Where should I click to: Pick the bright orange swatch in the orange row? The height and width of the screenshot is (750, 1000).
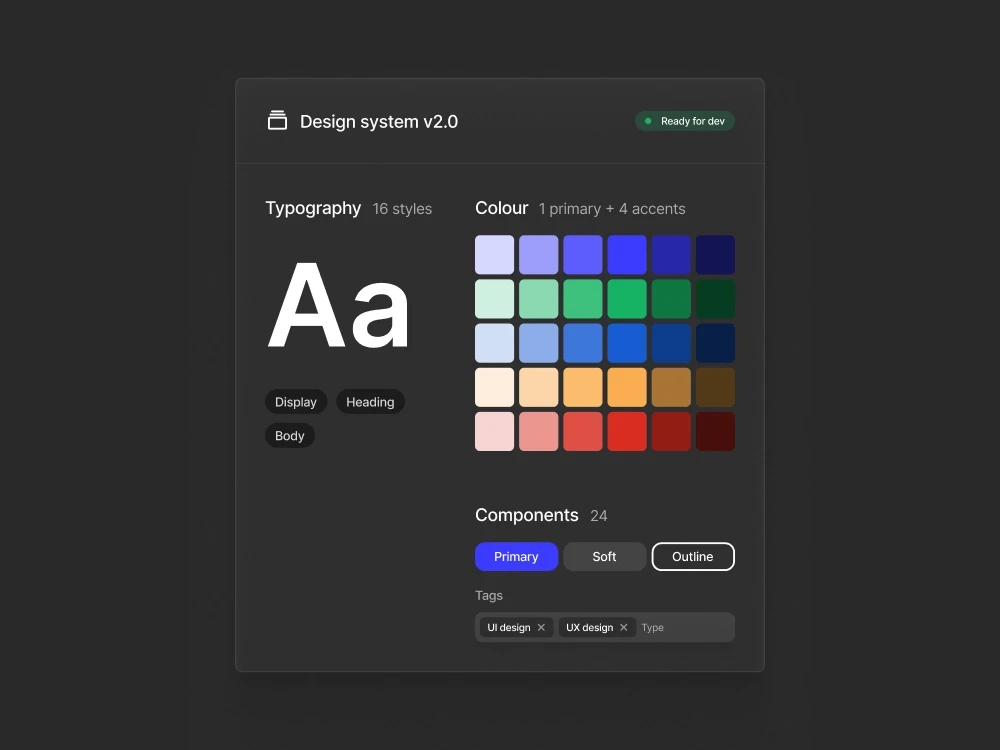[x=627, y=387]
